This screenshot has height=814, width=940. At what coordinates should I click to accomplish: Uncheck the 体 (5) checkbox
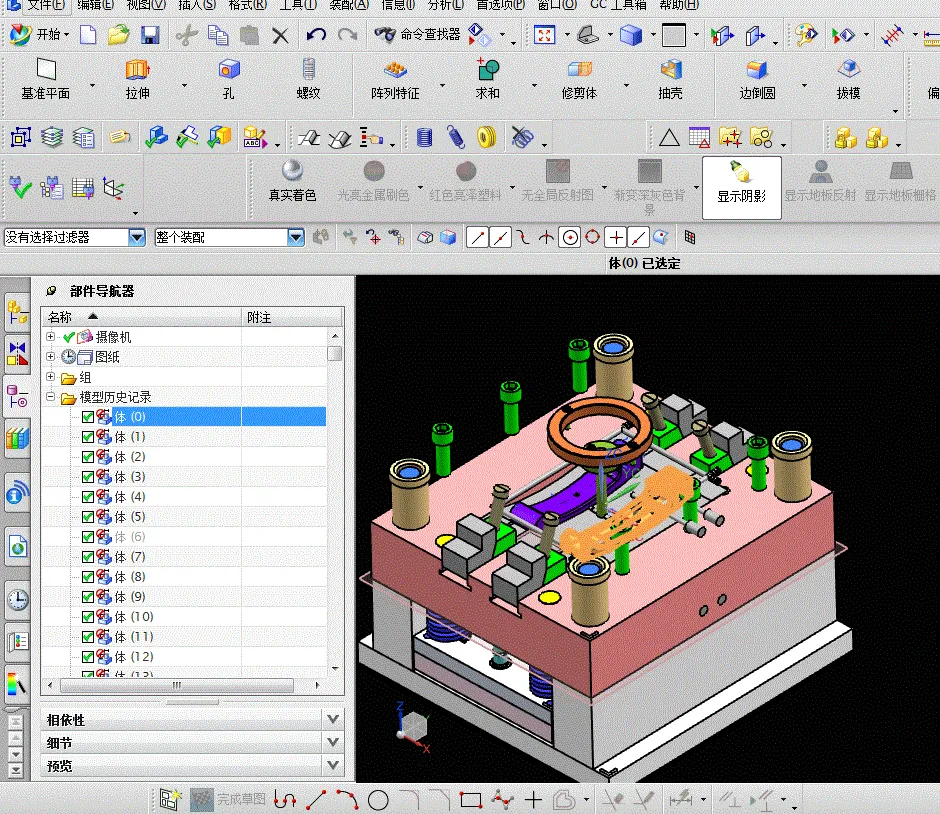point(88,517)
